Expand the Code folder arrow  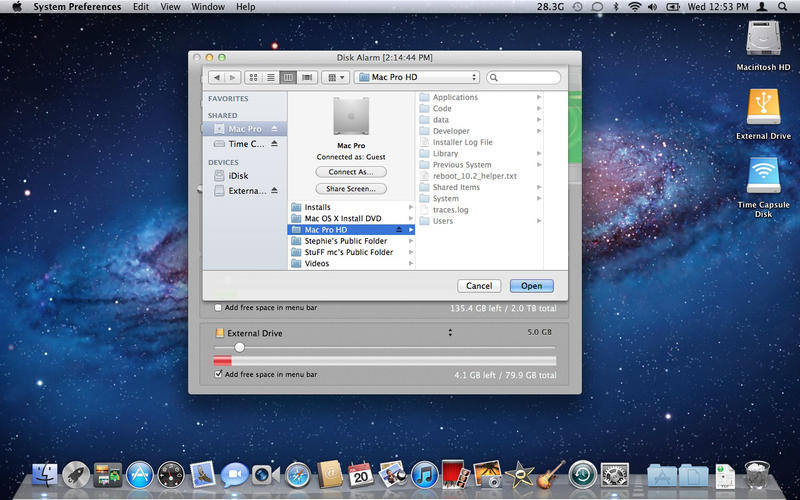tap(539, 108)
